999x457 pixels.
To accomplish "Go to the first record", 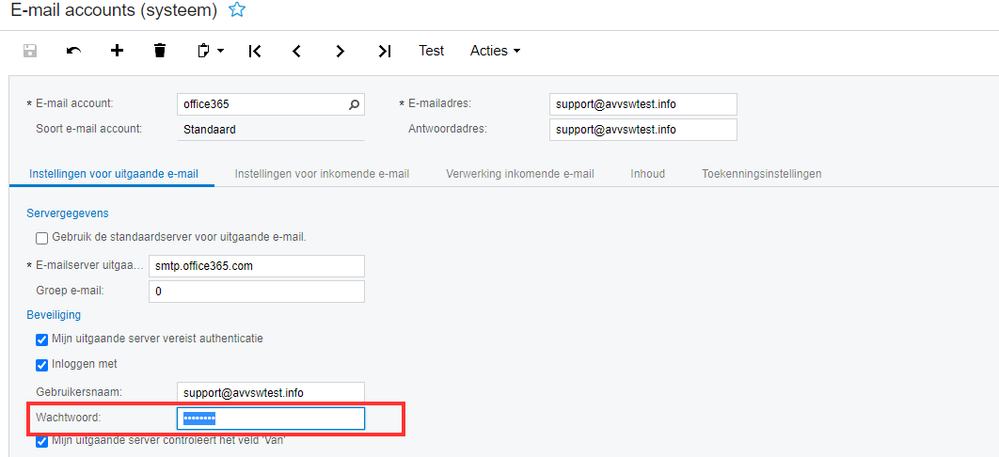I will coord(254,51).
